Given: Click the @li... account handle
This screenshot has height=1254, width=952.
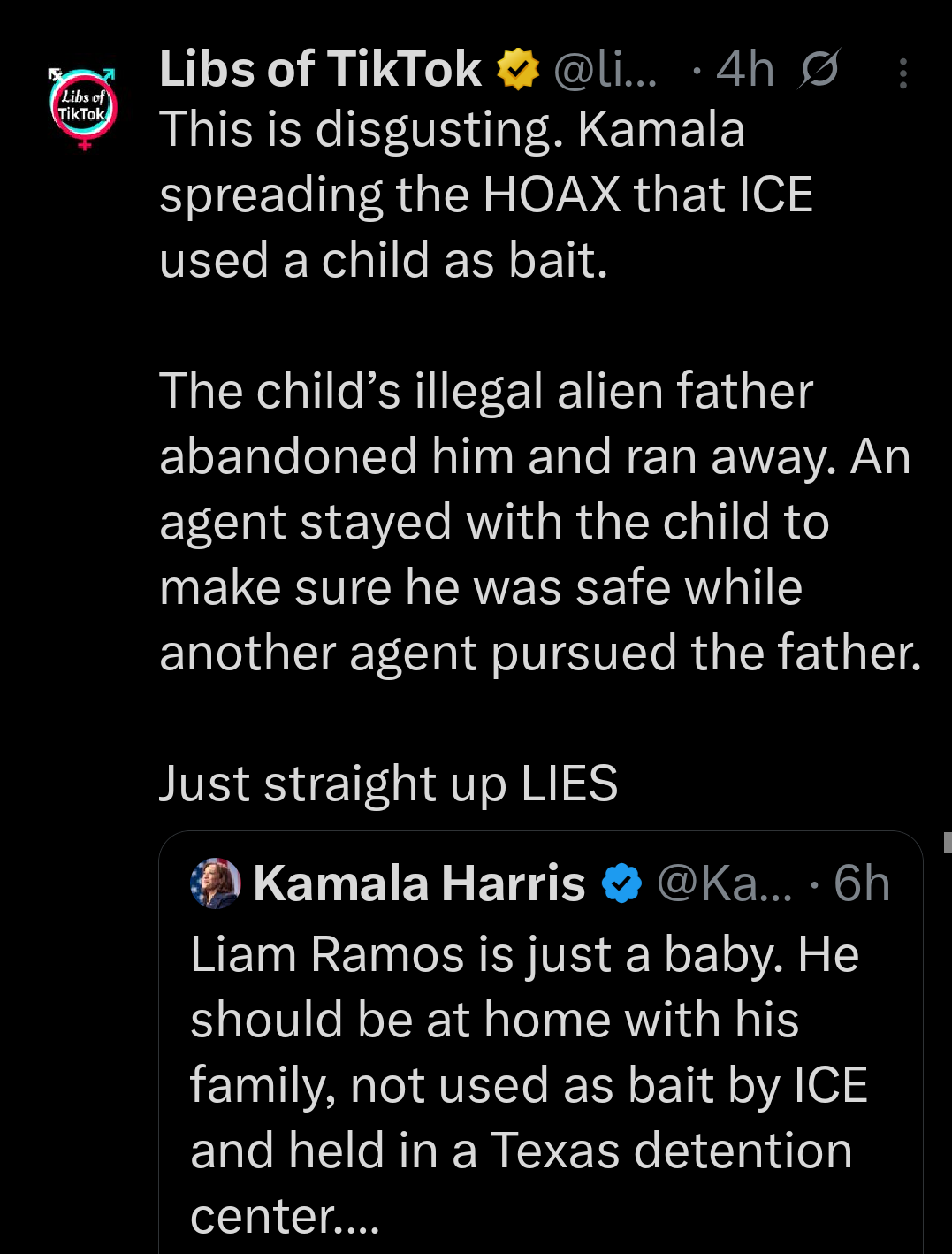Looking at the screenshot, I should click(x=605, y=70).
